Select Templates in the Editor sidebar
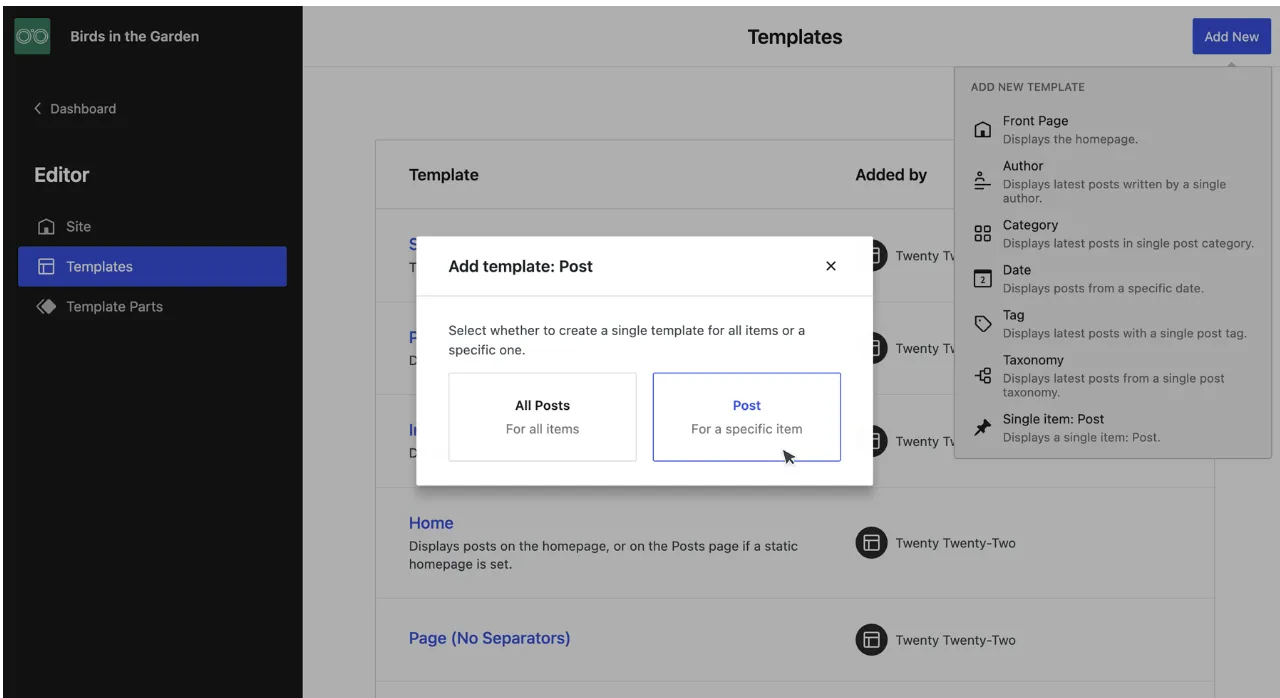The height and width of the screenshot is (698, 1280). click(x=152, y=267)
